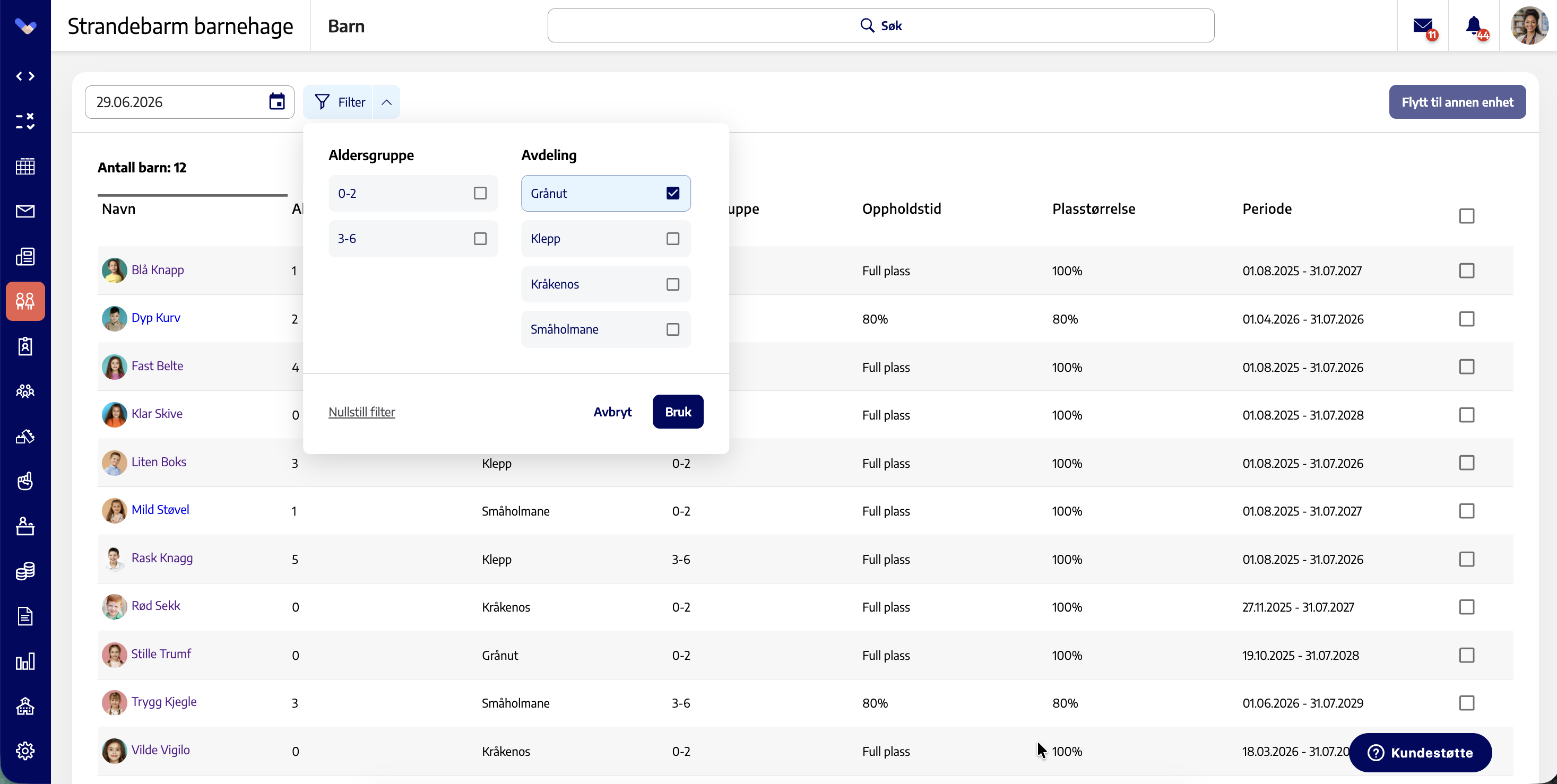Open the sidebar coins economy icon
This screenshot has height=784, width=1557.
point(25,571)
